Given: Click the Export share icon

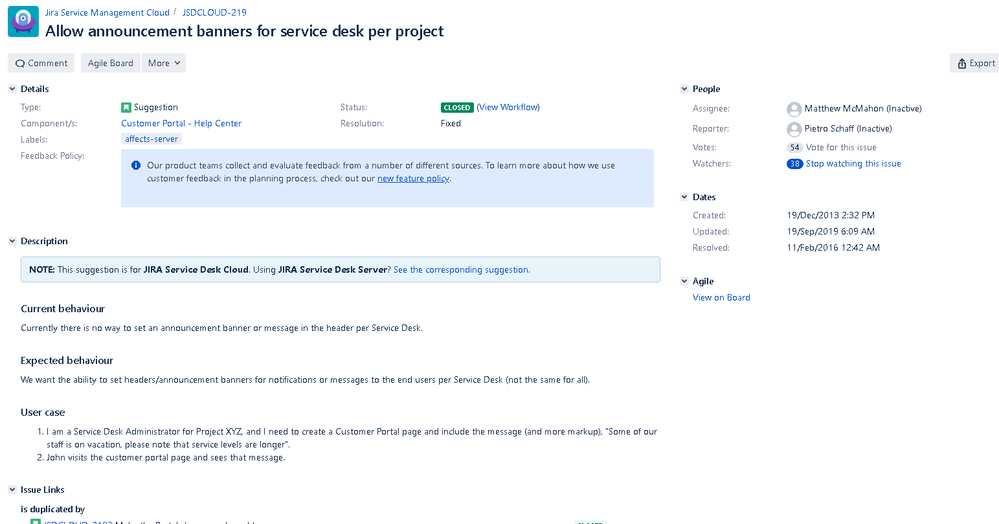Looking at the screenshot, I should click(x=961, y=63).
